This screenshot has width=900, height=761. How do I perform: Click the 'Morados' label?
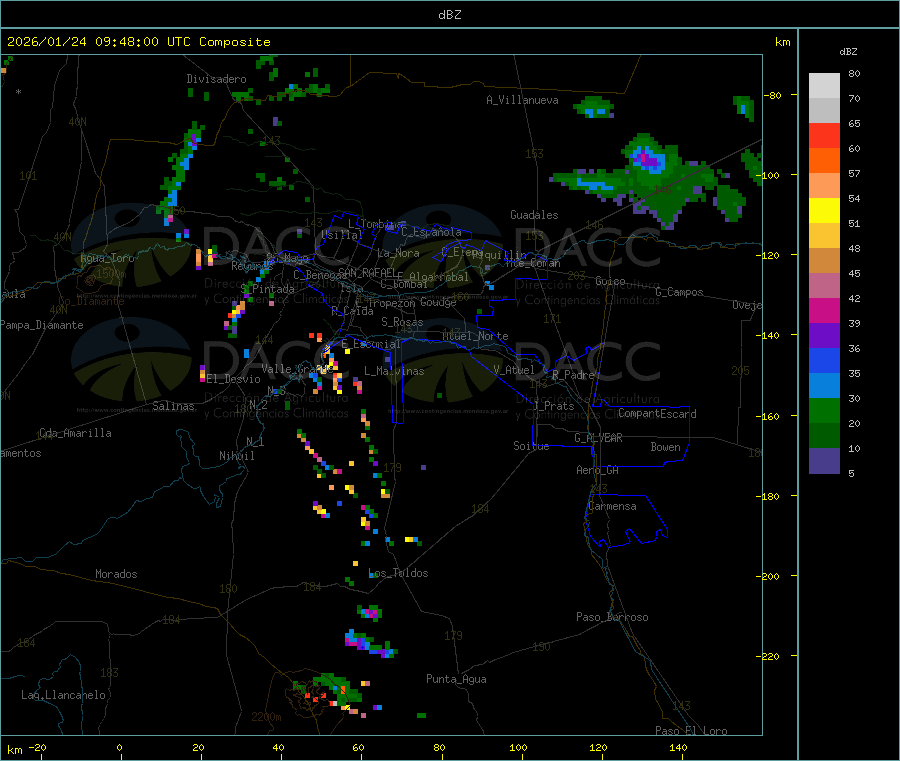116,574
